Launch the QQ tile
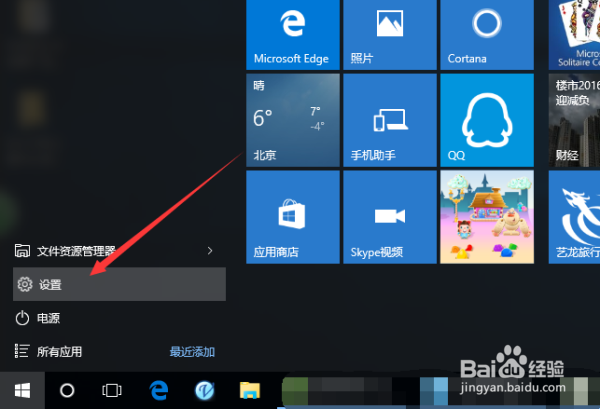Screen dimensions: 600x409 [487, 120]
